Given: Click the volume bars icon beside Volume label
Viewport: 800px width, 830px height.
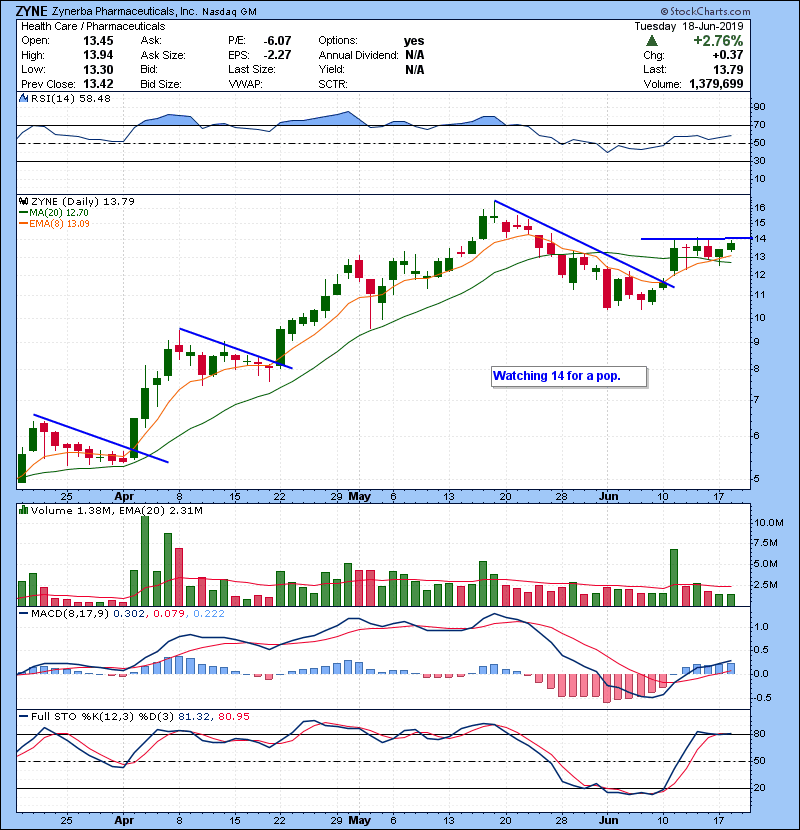Looking at the screenshot, I should tap(23, 510).
